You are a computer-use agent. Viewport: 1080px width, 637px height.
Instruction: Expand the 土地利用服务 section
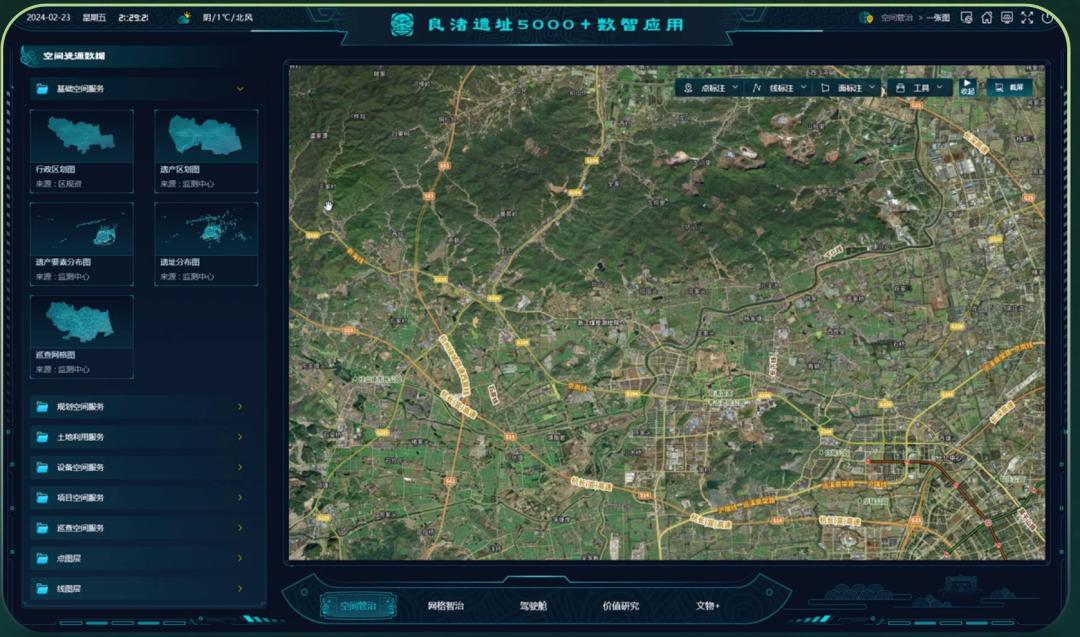[240, 437]
